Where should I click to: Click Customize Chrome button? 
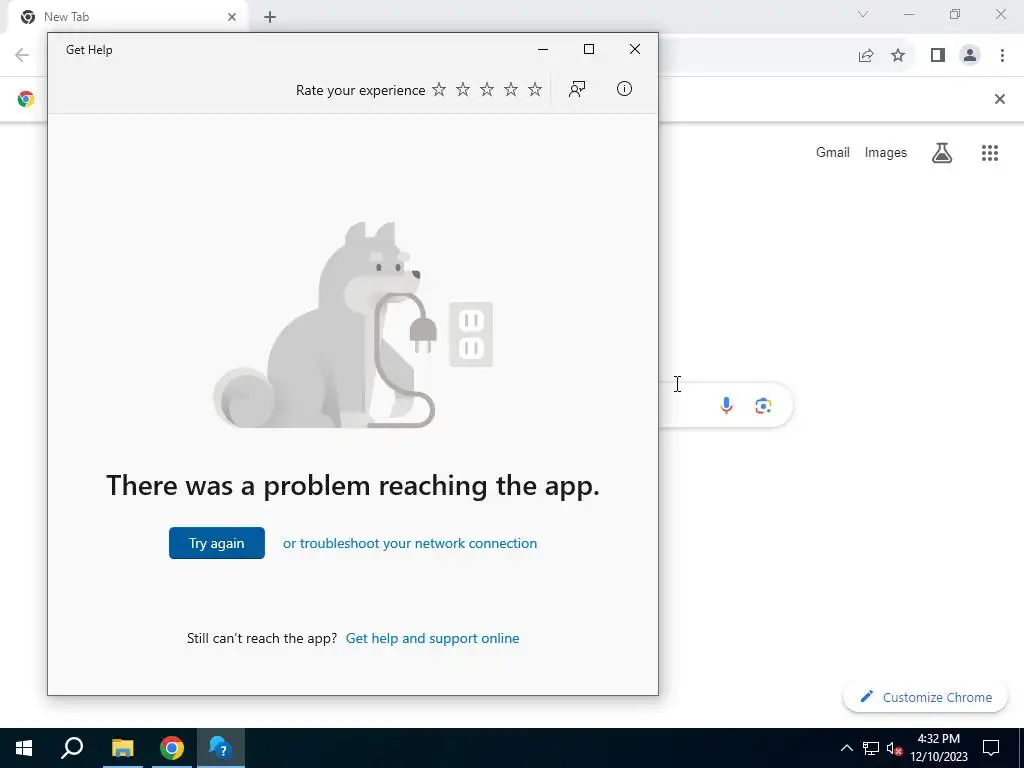coord(925,697)
